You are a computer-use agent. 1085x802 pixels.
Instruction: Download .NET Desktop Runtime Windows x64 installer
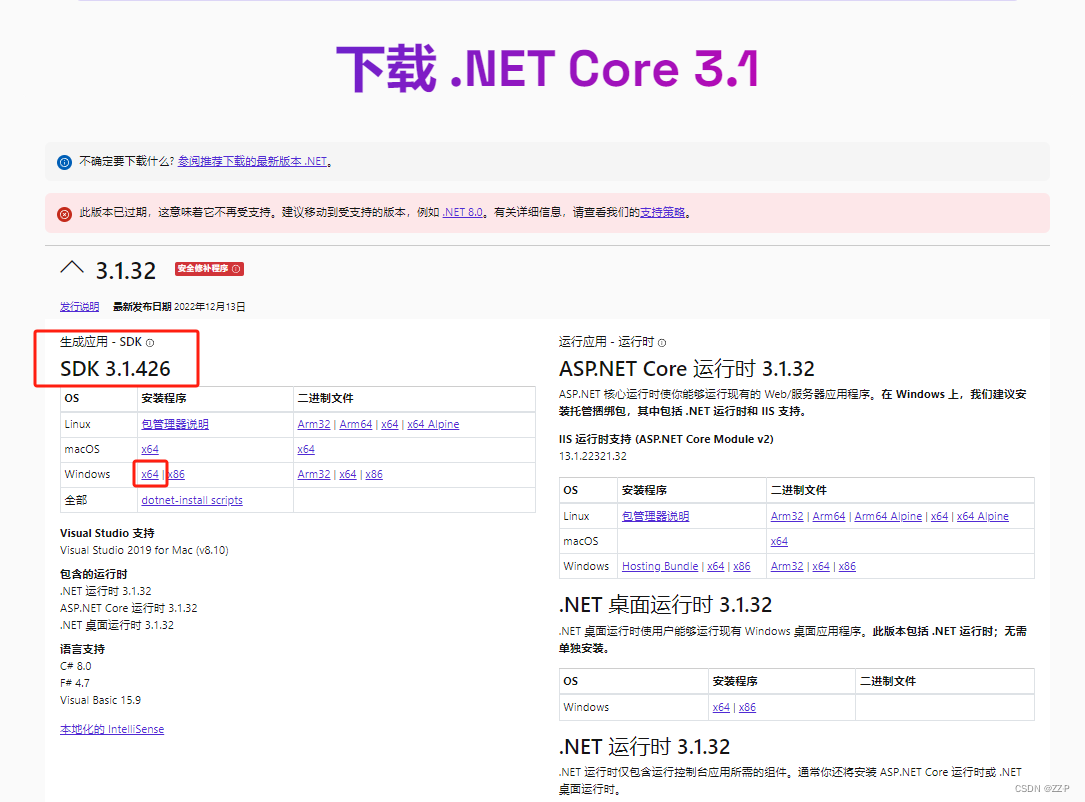coord(721,707)
